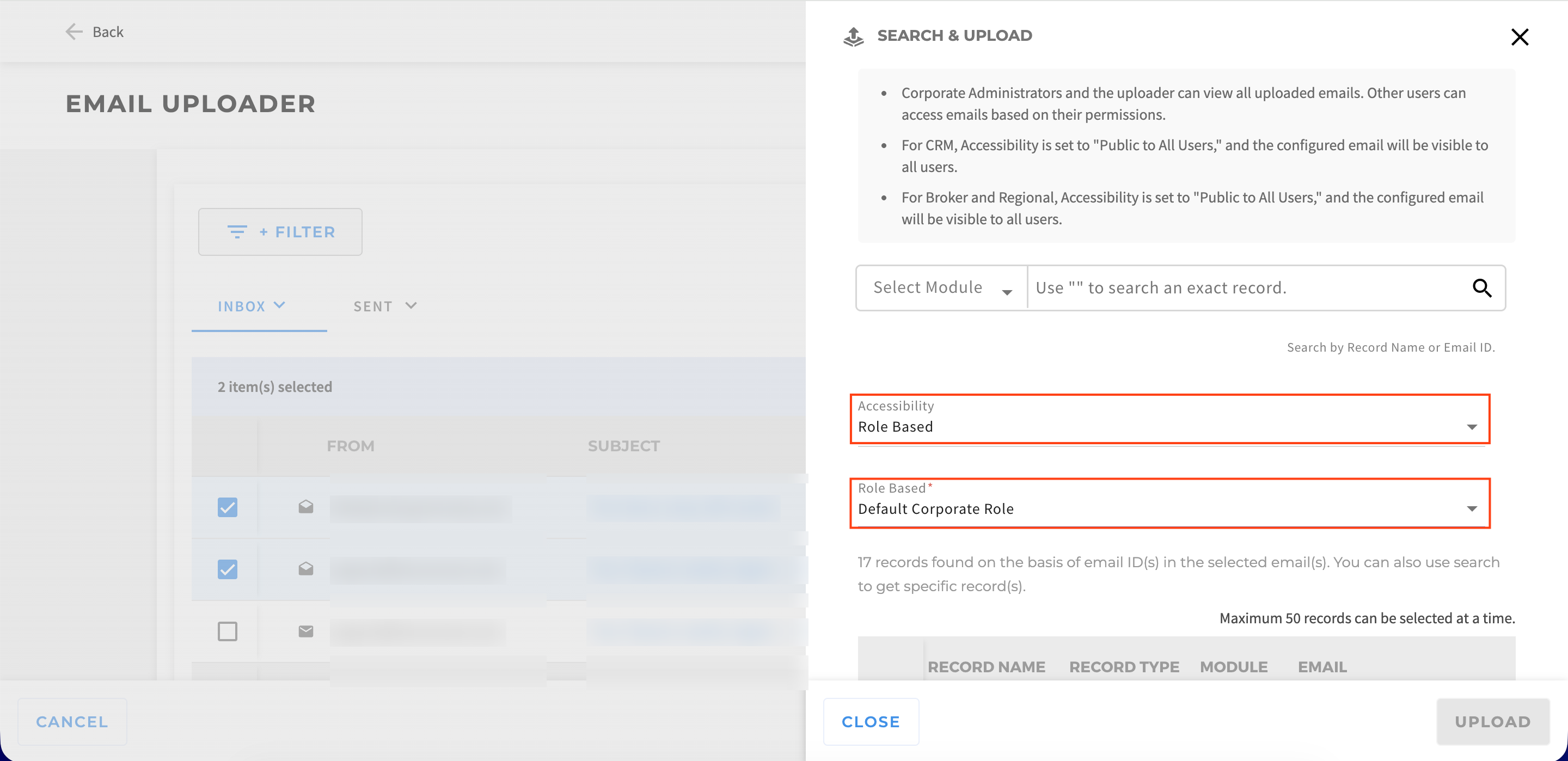Click the second row opened-envelope icon
Screen dimensions: 1568x761
(306, 569)
